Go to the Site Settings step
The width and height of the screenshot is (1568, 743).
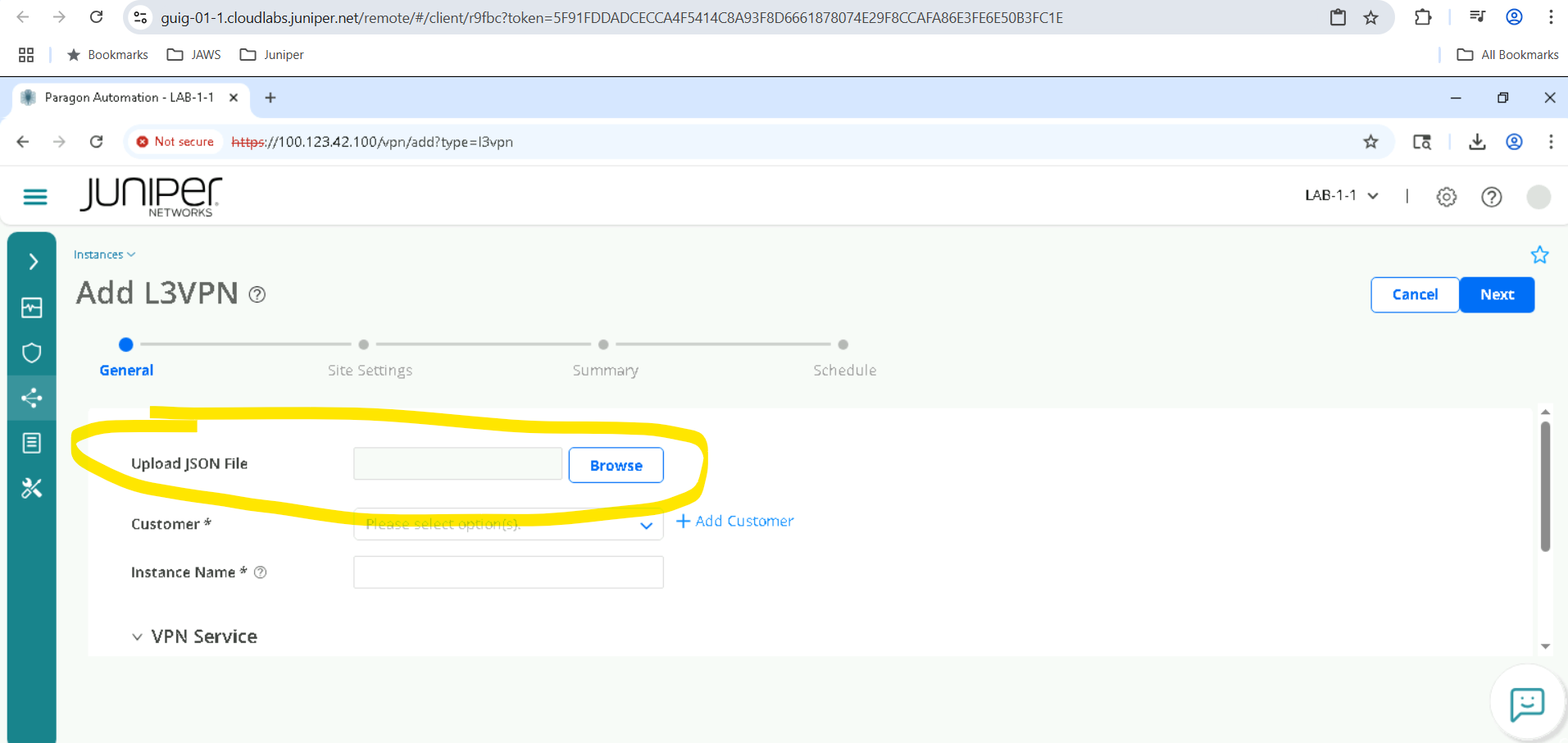point(369,370)
